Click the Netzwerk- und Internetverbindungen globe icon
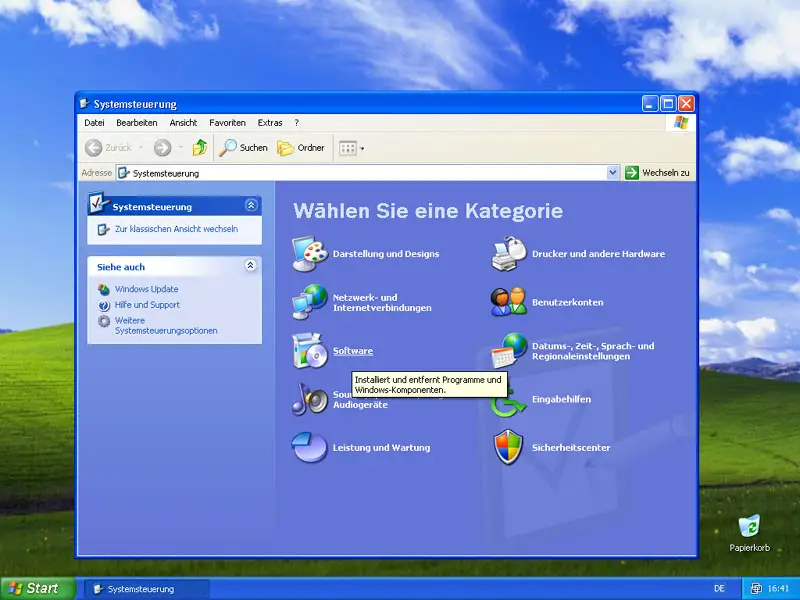The image size is (800, 600). pos(310,302)
